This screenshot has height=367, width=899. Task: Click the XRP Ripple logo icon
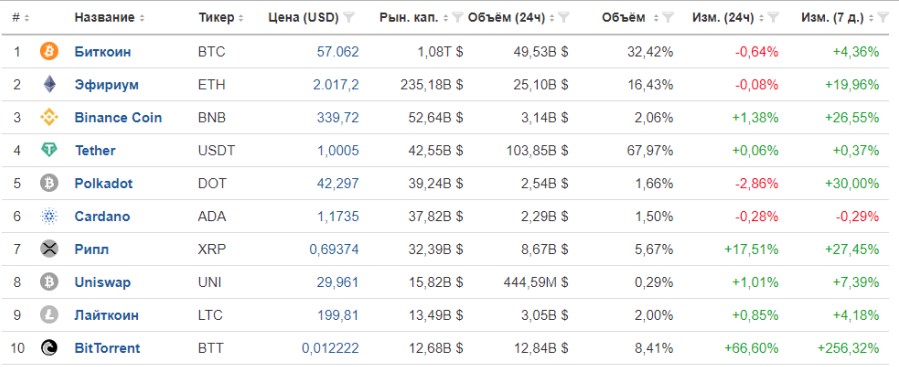pyautogui.click(x=49, y=249)
